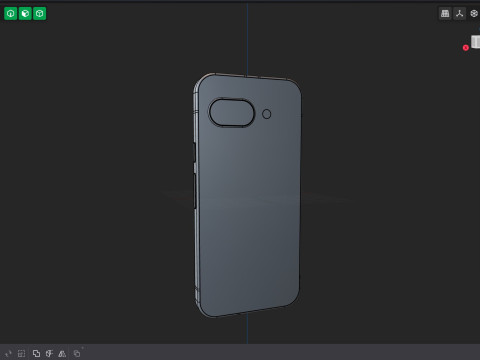Click the dimmed copy-with-star icon in bottom toolbar

[x=77, y=353]
